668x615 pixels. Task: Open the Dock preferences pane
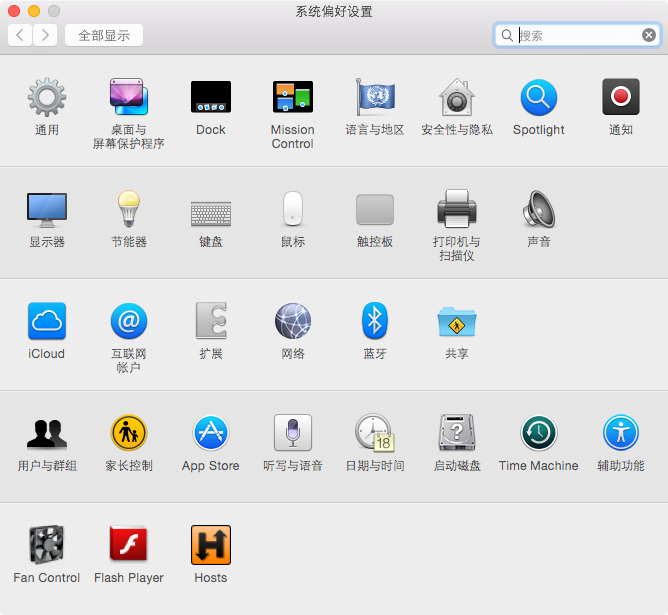[211, 97]
